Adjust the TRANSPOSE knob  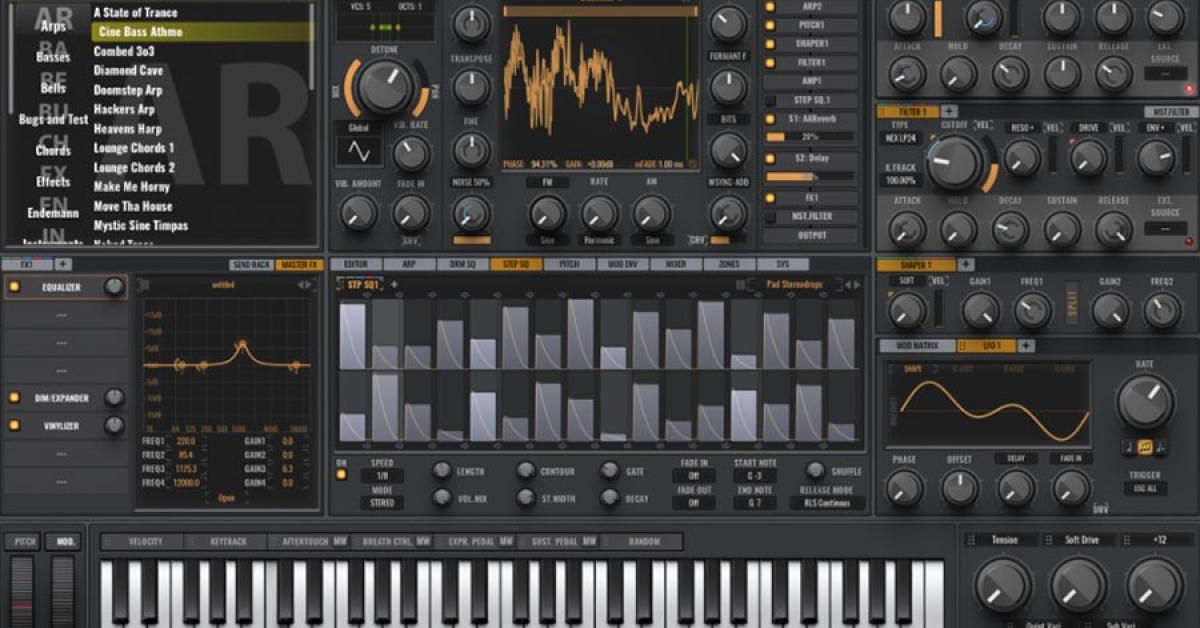pos(471,87)
